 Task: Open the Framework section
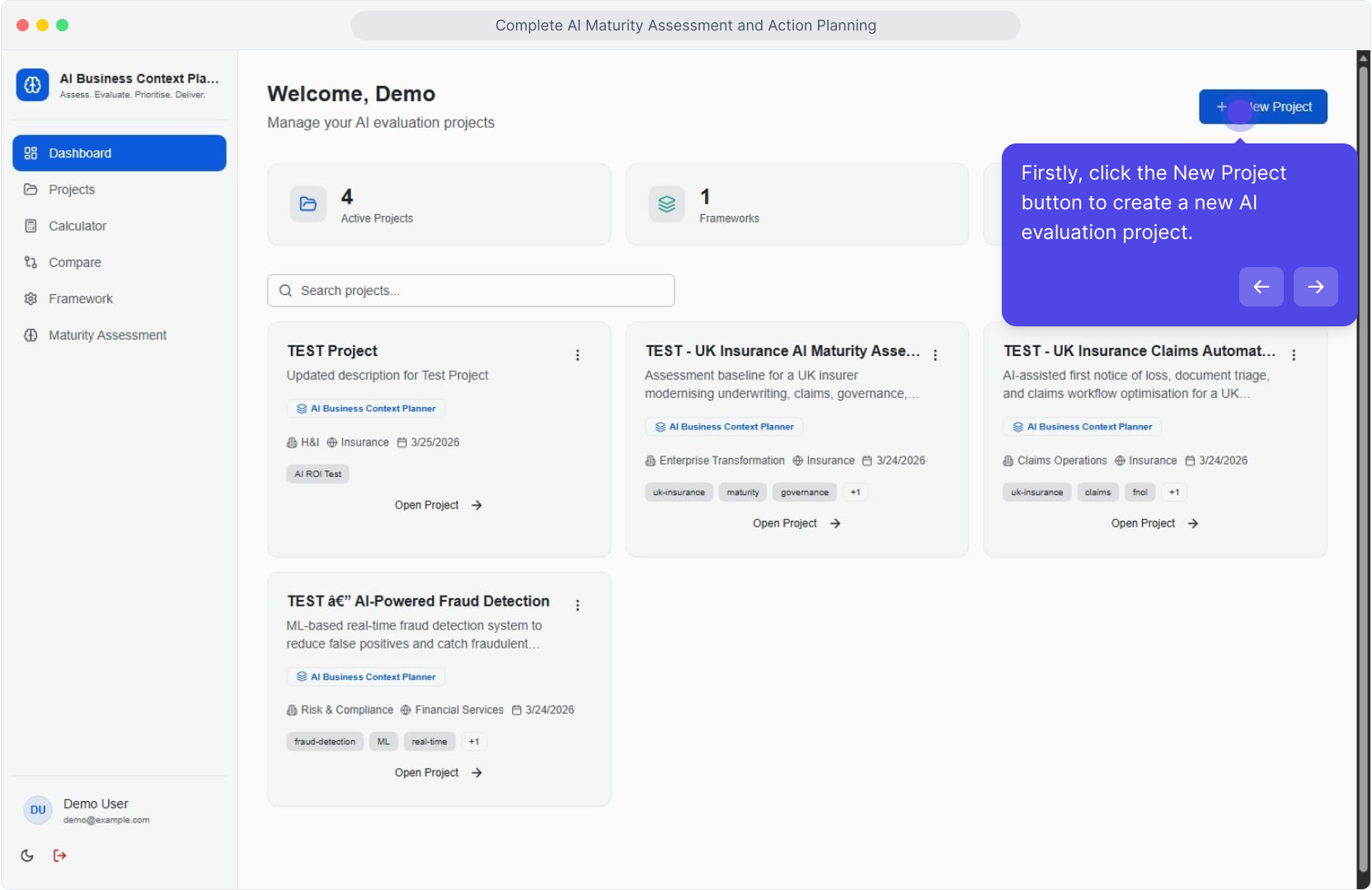[82, 298]
